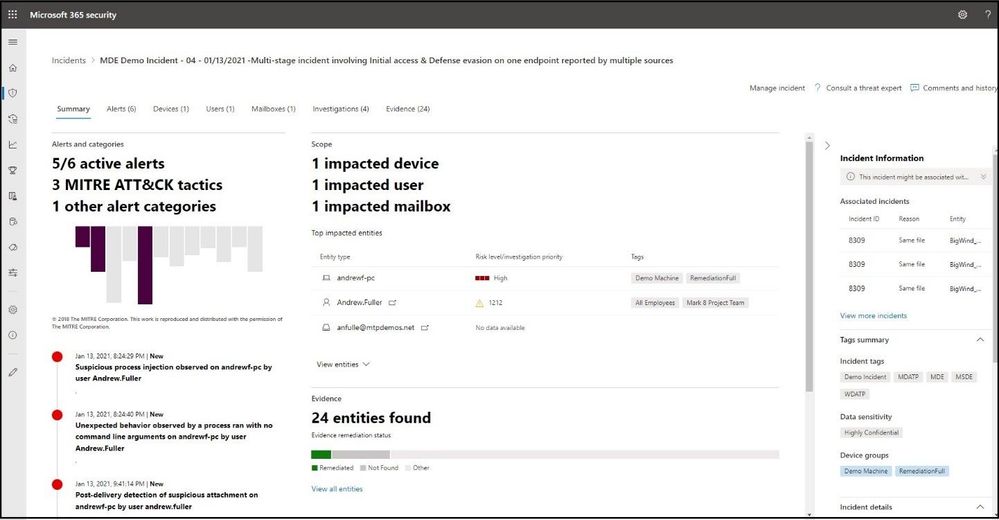This screenshot has height=520, width=999.
Task: Open the sidebar settings gear icon
Action: coord(13,310)
